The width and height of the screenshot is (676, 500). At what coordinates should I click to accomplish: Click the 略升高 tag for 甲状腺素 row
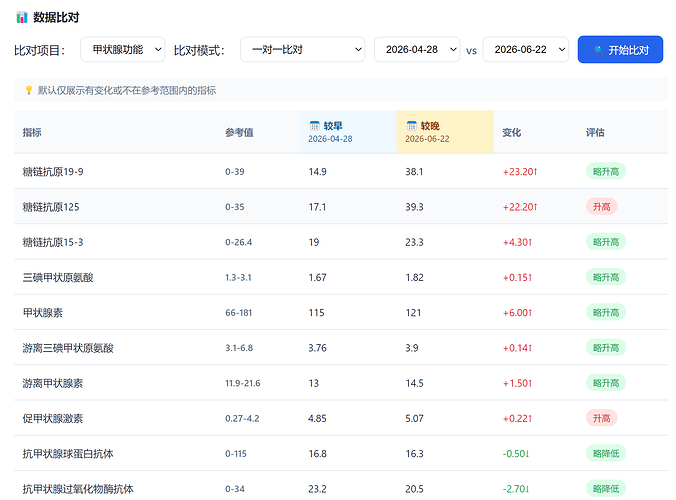[606, 312]
